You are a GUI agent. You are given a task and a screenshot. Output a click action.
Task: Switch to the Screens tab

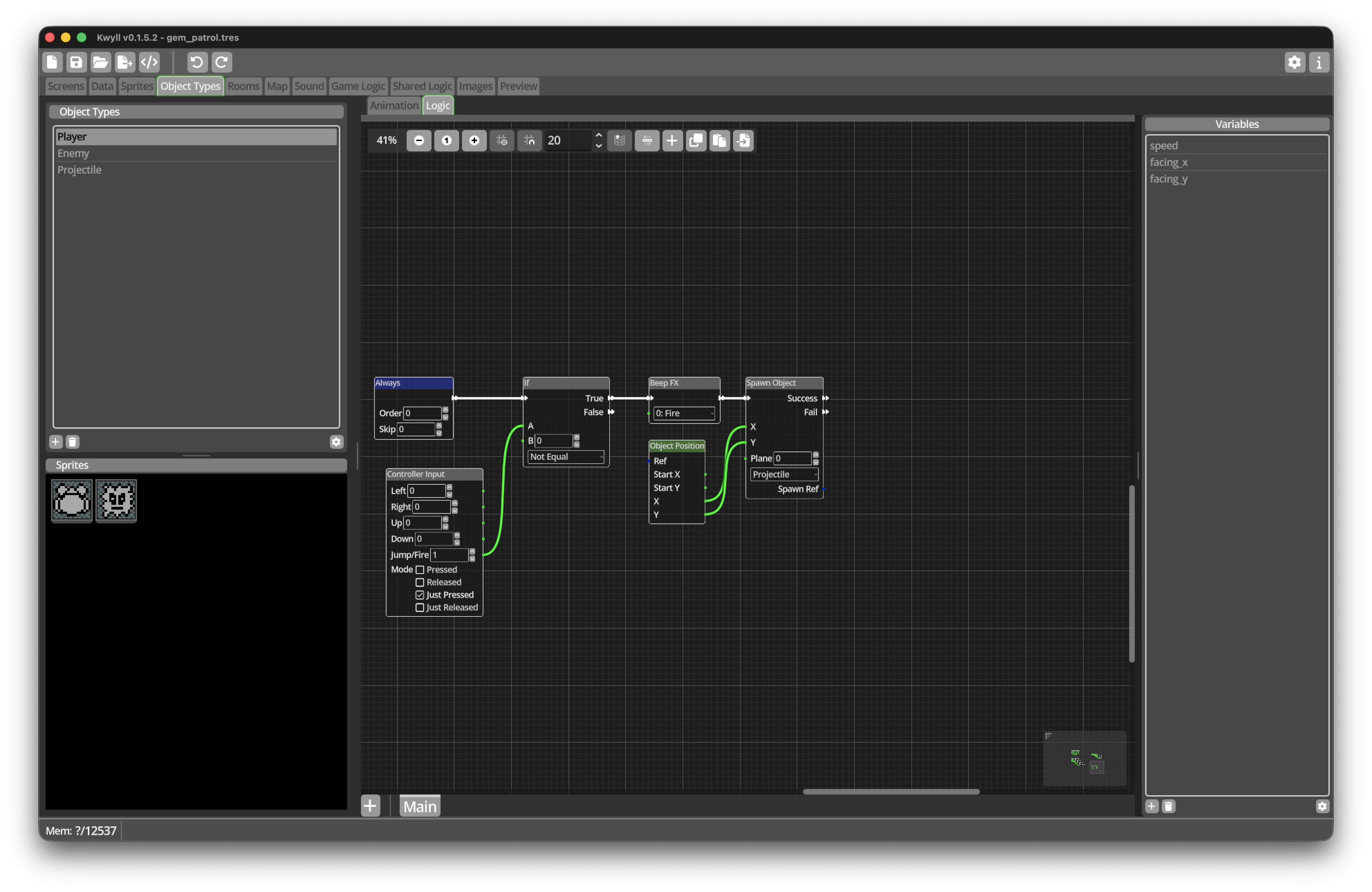pyautogui.click(x=66, y=86)
